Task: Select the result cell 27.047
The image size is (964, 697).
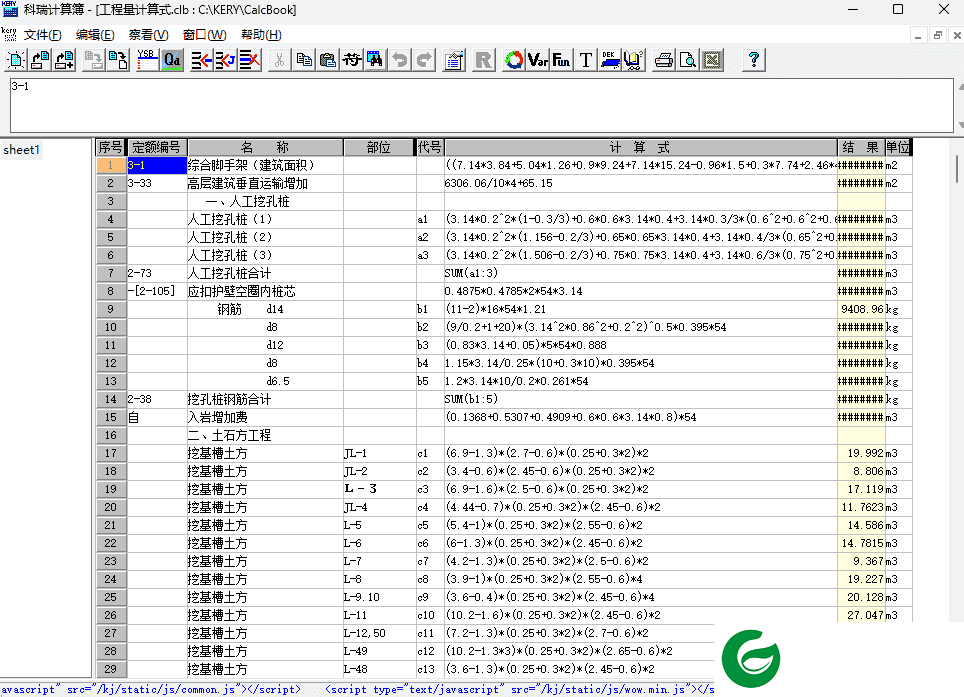Action: [861, 615]
